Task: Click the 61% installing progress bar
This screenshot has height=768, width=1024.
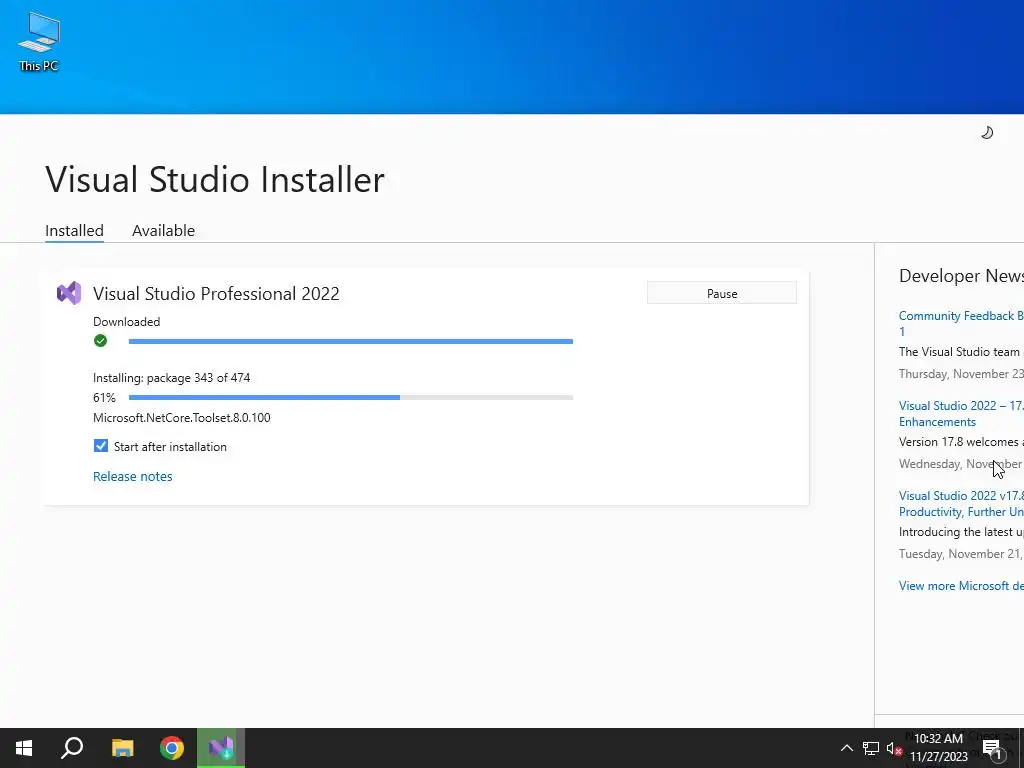Action: pos(351,397)
